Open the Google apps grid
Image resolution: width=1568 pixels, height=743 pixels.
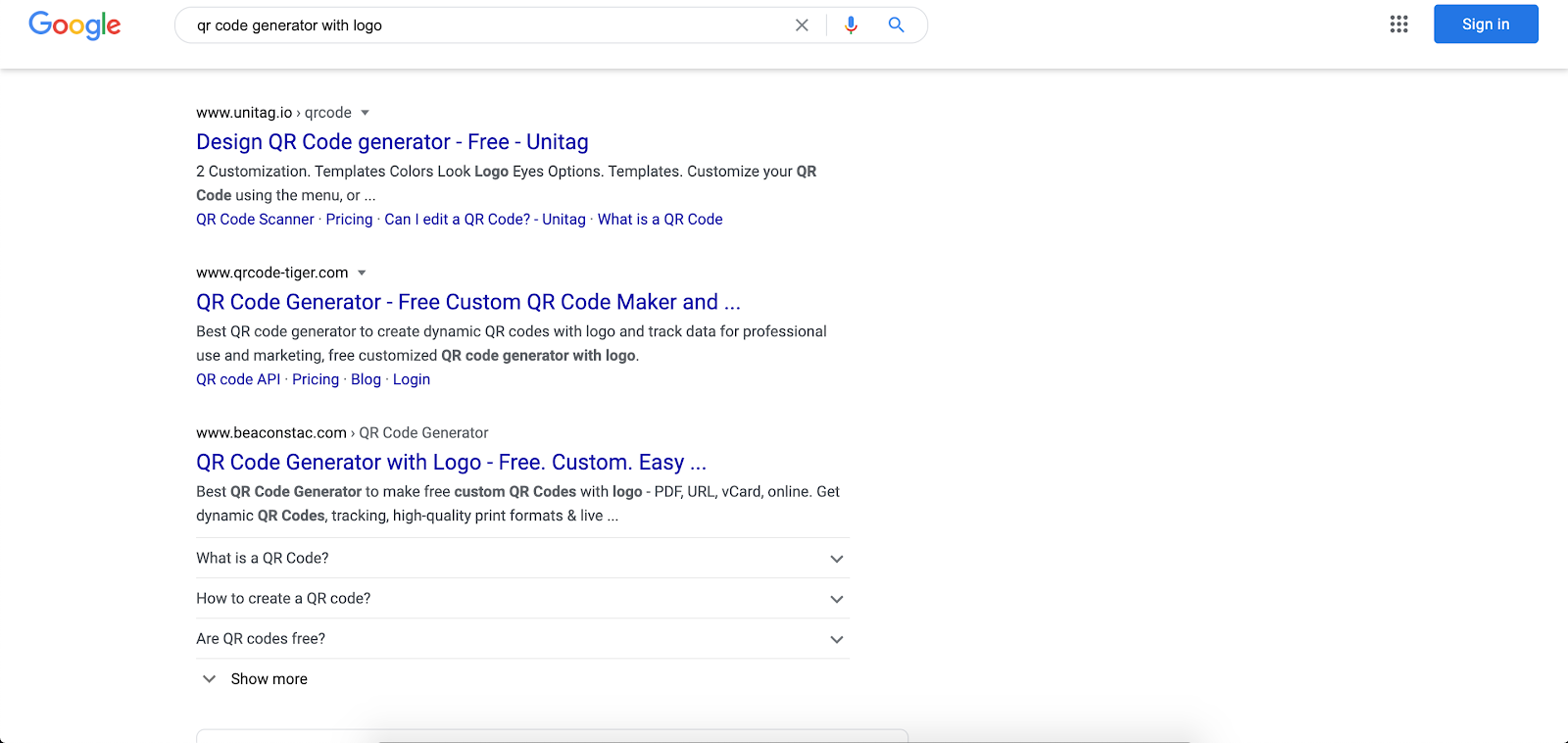(x=1398, y=25)
